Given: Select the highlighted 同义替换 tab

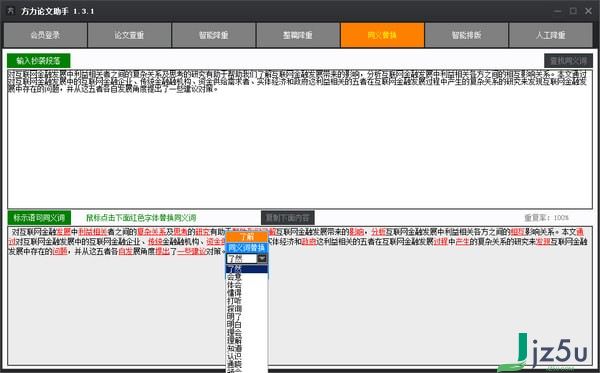Looking at the screenshot, I should pyautogui.click(x=382, y=35).
